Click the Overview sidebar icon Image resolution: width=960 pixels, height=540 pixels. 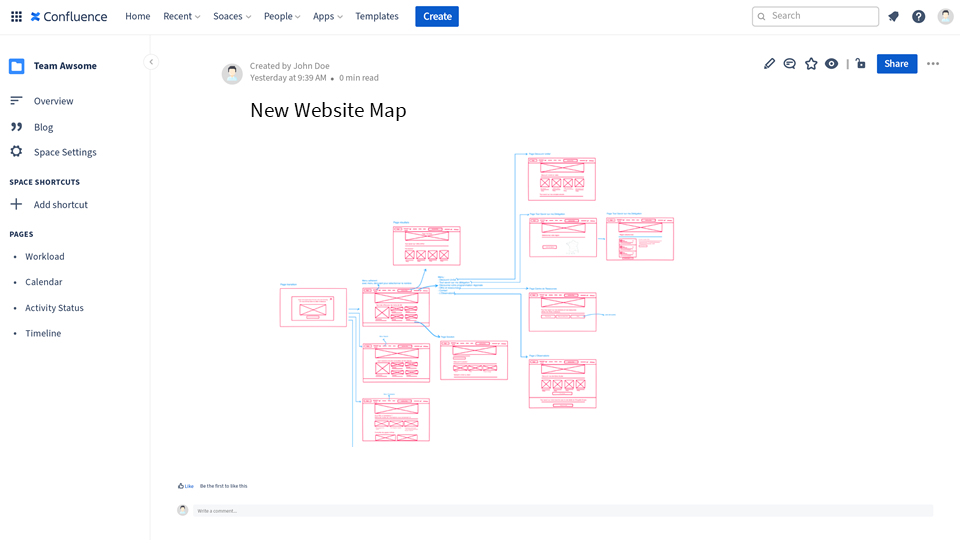[x=17, y=100]
